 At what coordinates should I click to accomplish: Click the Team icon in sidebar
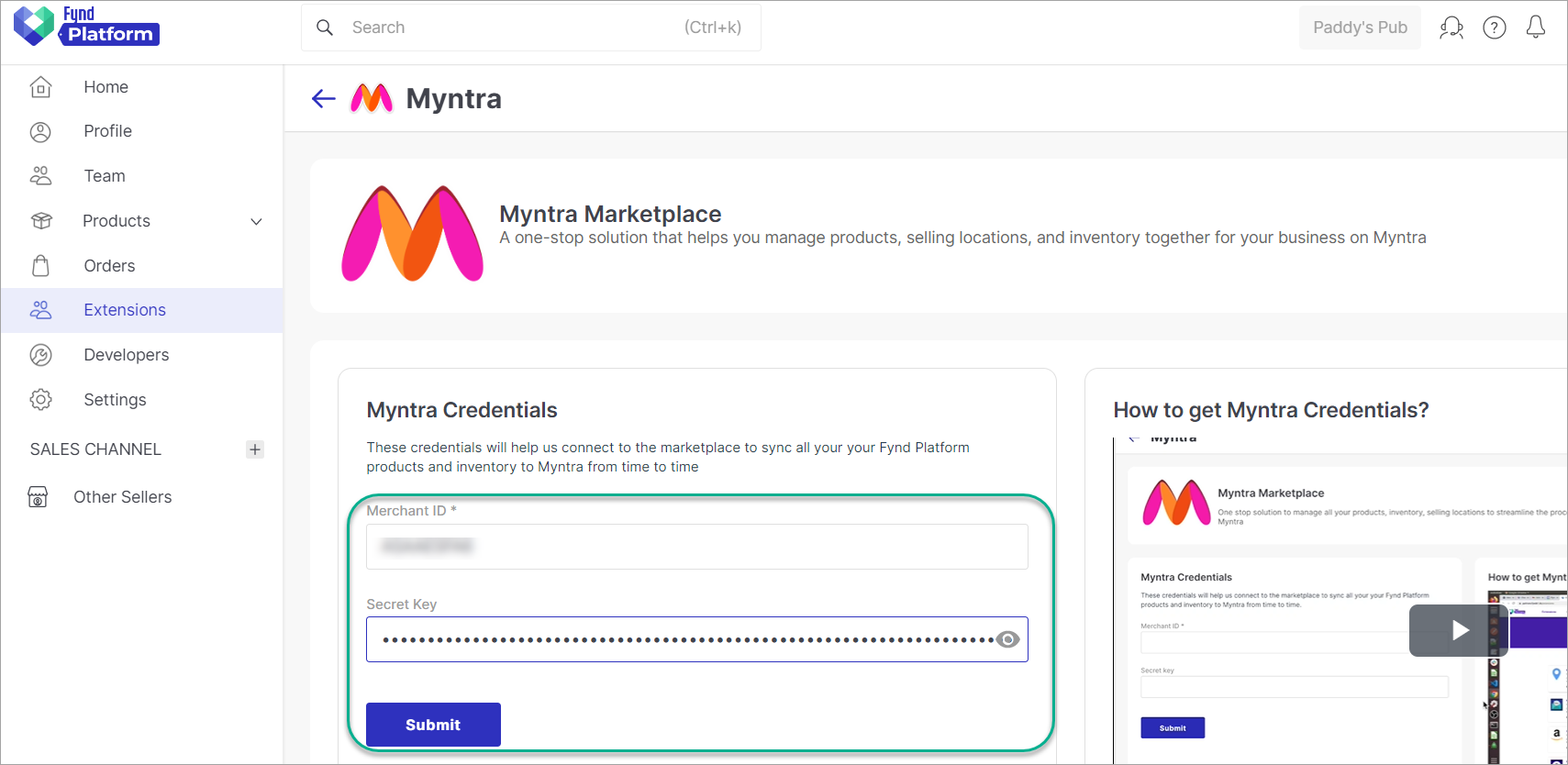tap(40, 176)
